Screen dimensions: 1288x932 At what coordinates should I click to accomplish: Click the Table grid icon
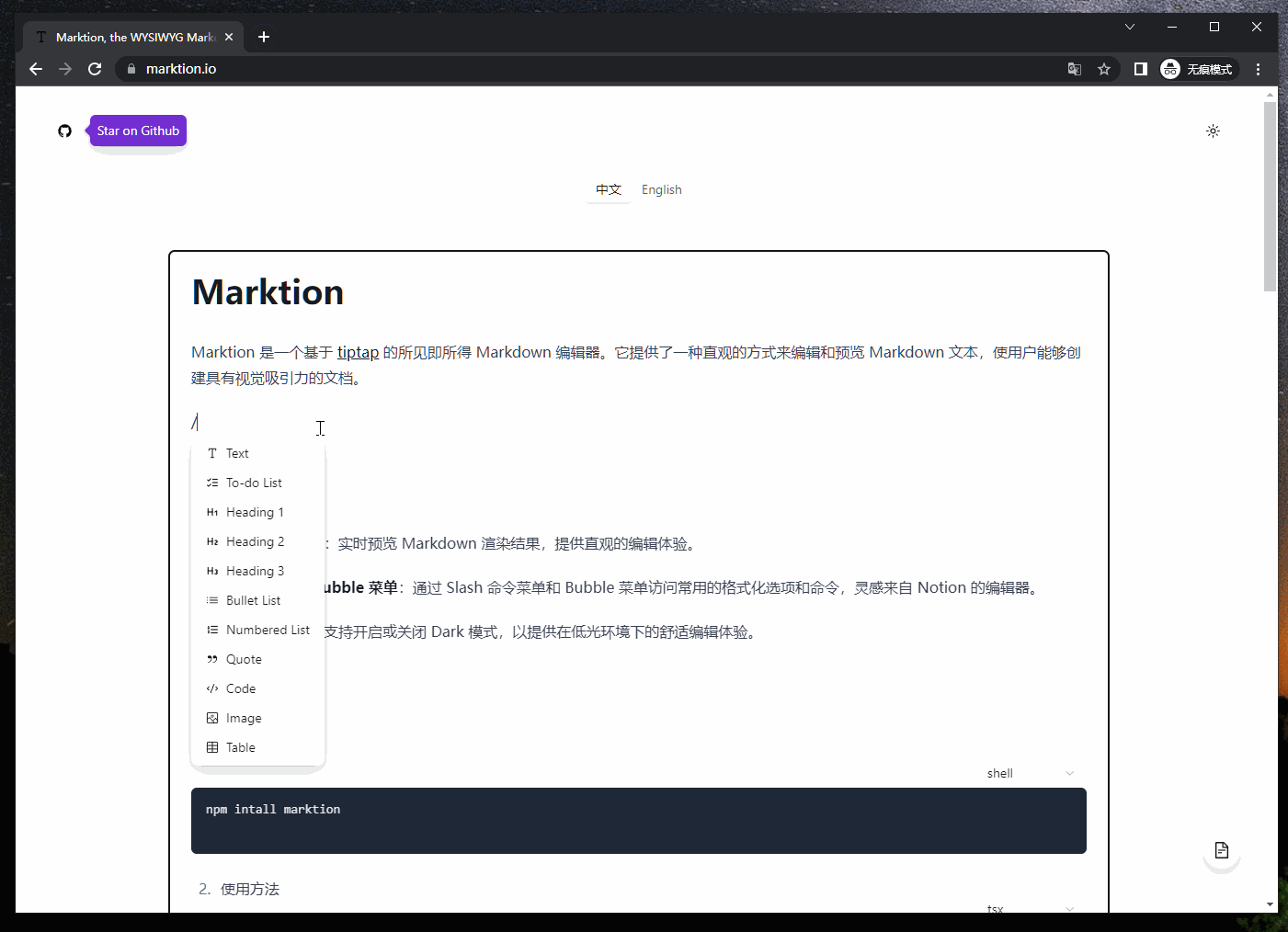212,747
